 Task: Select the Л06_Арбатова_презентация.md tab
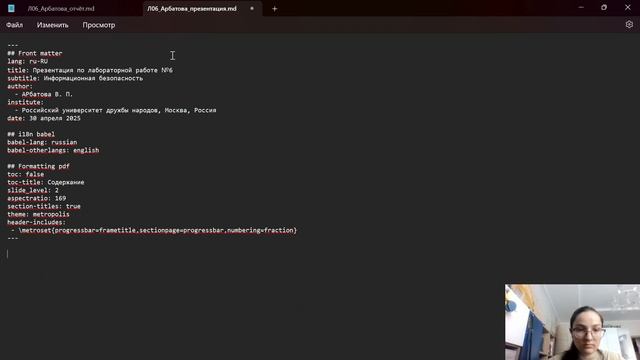[x=192, y=9]
